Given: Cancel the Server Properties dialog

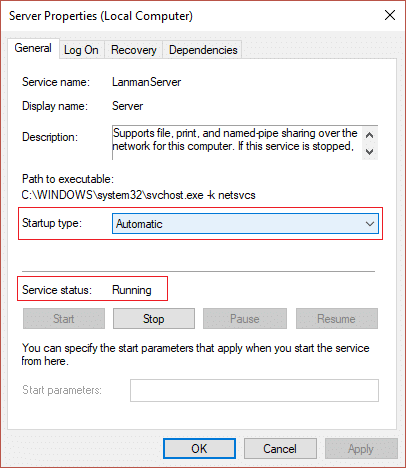Looking at the screenshot, I should click(280, 449).
